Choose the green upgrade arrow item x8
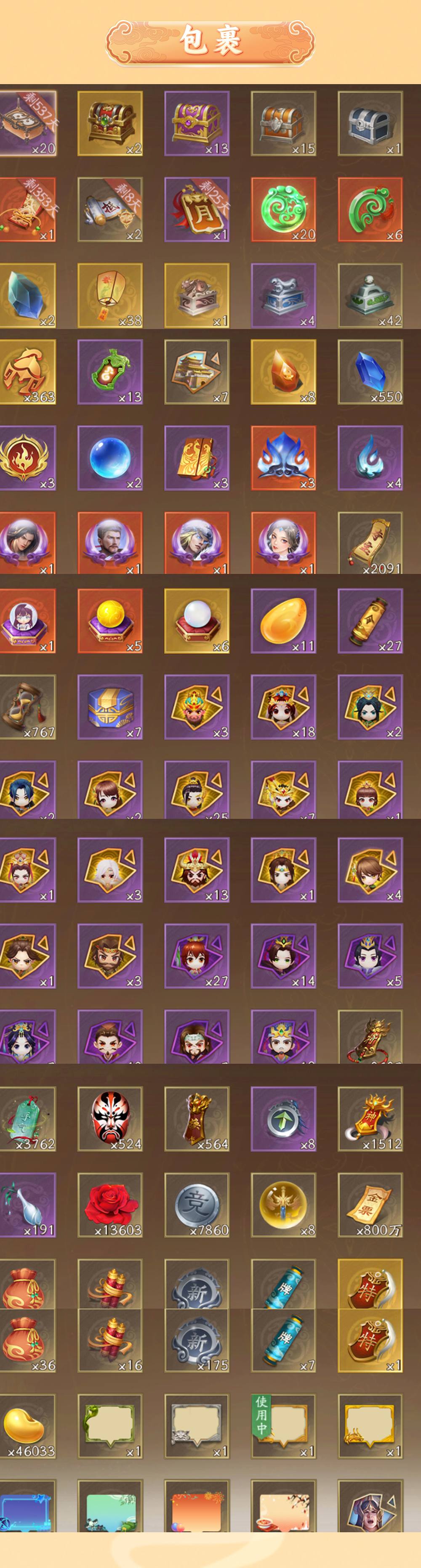Screen dimensions: 421x1568 click(283, 1119)
